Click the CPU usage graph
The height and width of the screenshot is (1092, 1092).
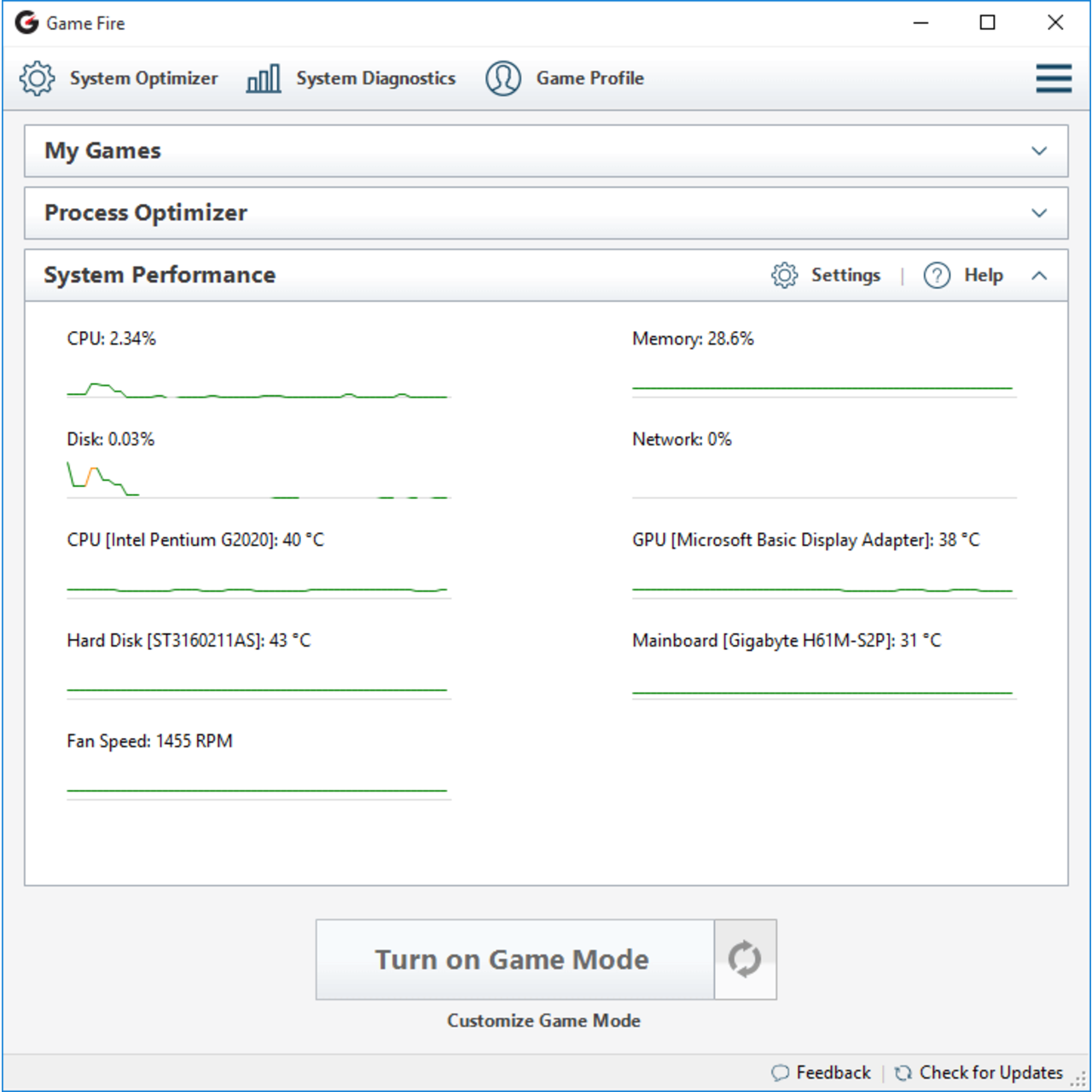256,391
